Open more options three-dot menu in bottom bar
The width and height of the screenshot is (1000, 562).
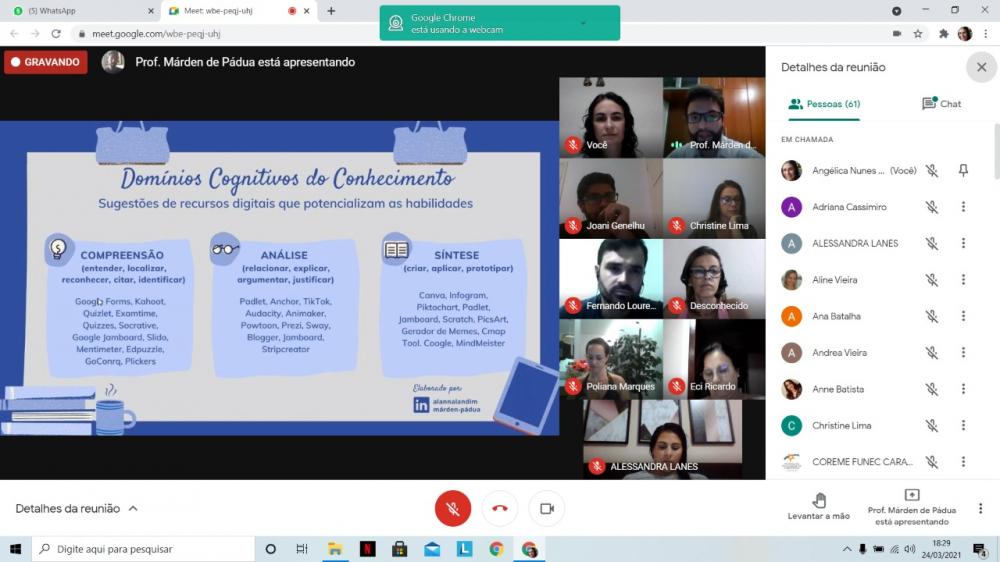tap(980, 508)
